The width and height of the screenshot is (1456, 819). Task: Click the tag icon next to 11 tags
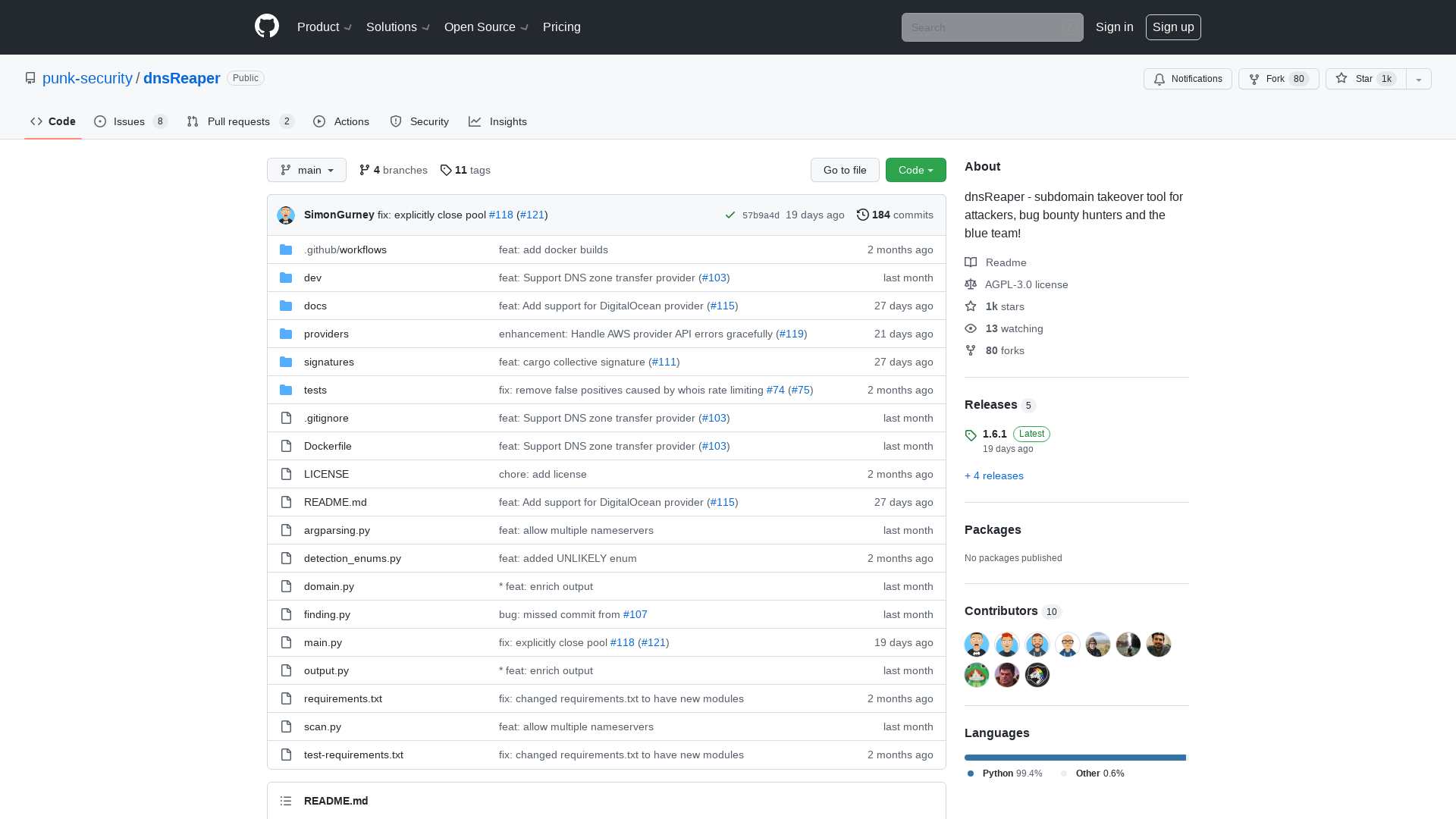click(446, 170)
